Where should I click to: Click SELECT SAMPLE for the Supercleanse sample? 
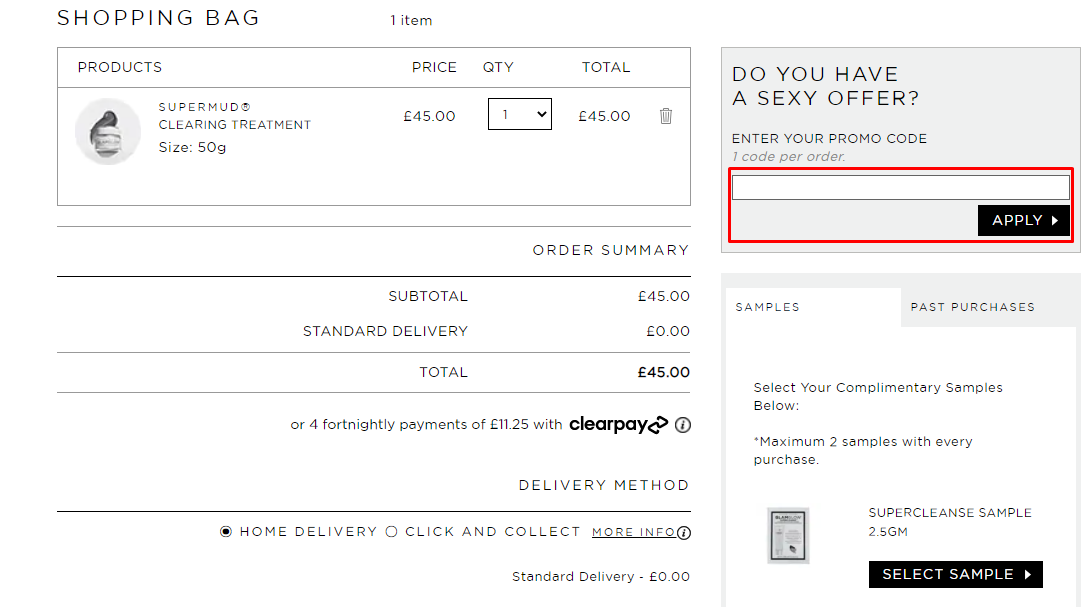[954, 574]
